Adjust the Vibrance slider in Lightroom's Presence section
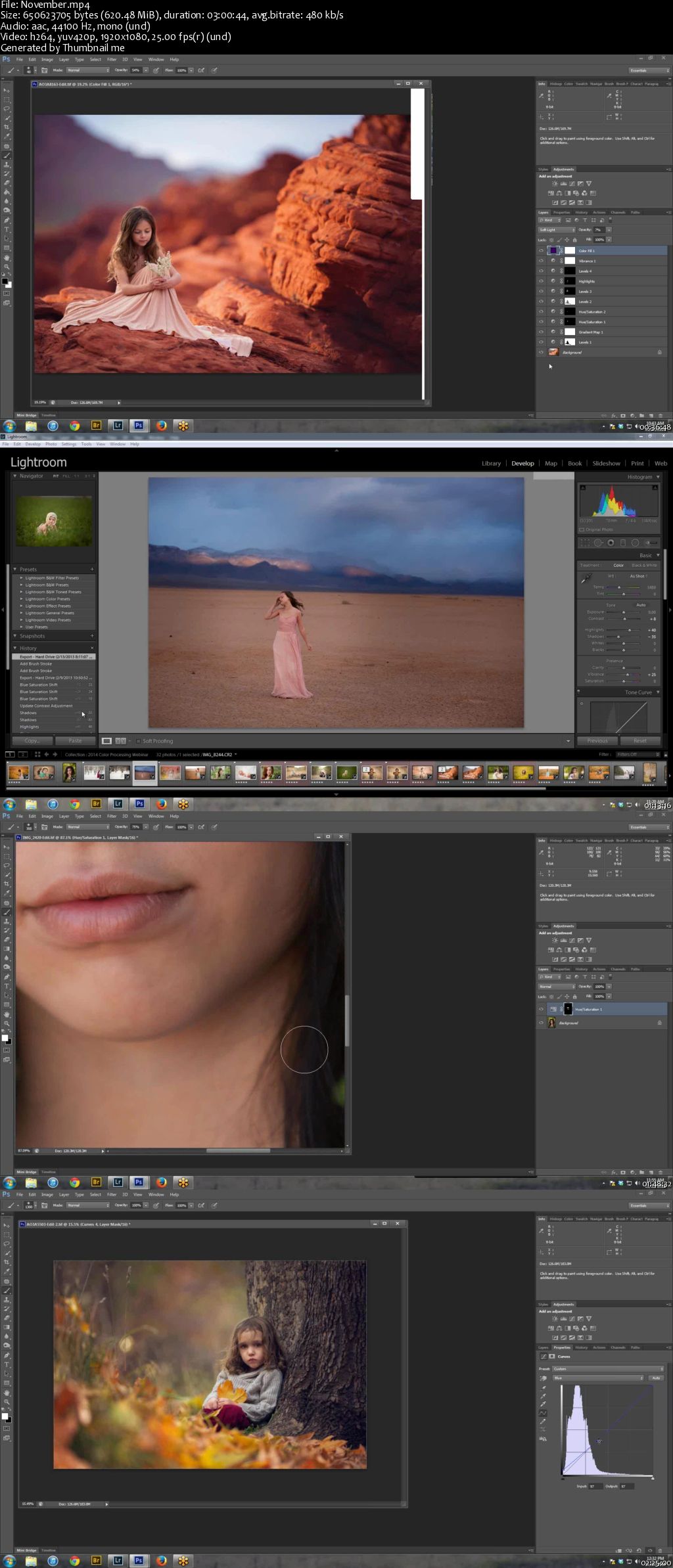 [626, 674]
